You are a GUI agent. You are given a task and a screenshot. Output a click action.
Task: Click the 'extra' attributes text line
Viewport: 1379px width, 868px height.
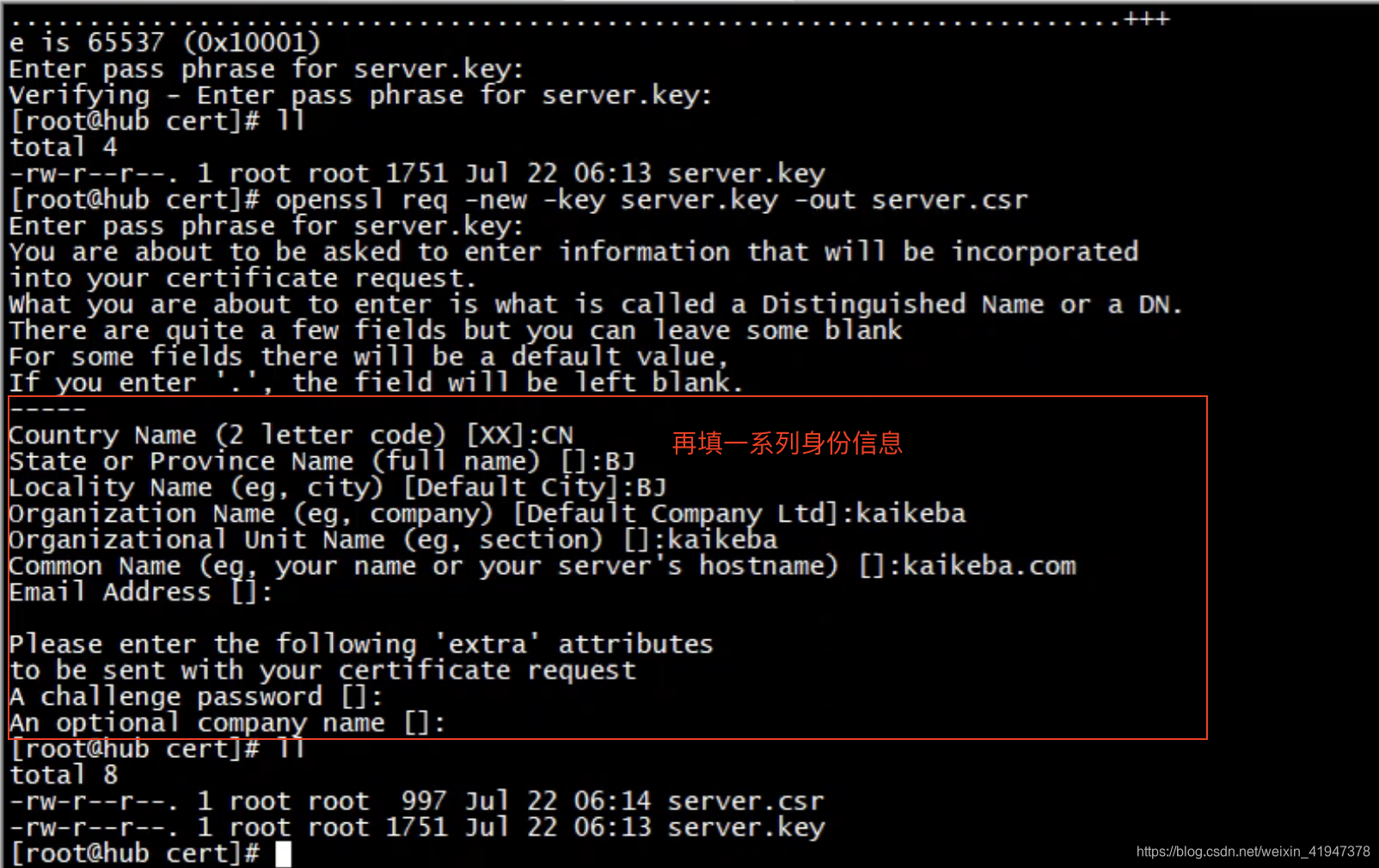click(x=360, y=645)
